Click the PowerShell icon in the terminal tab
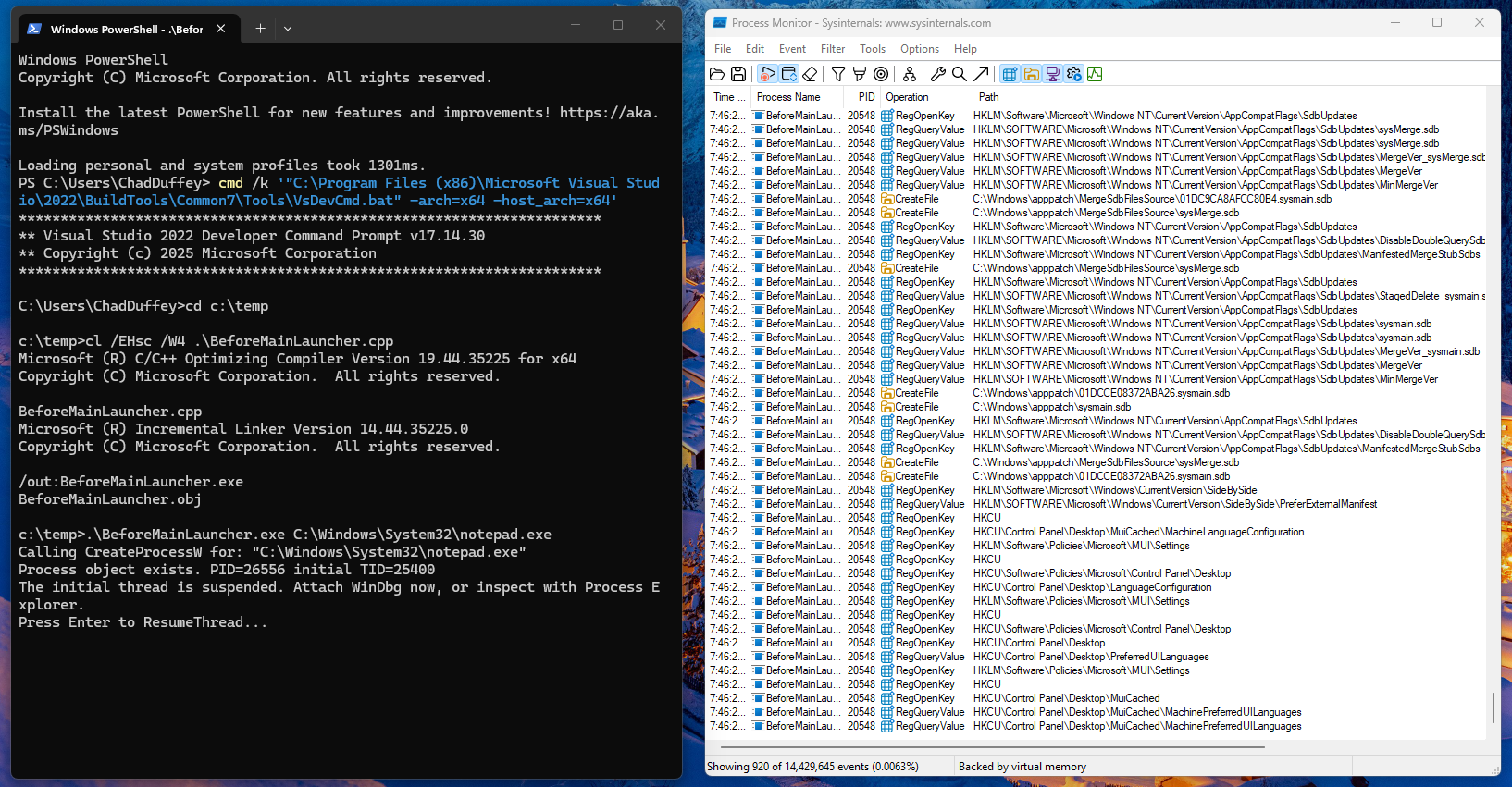 pos(34,29)
